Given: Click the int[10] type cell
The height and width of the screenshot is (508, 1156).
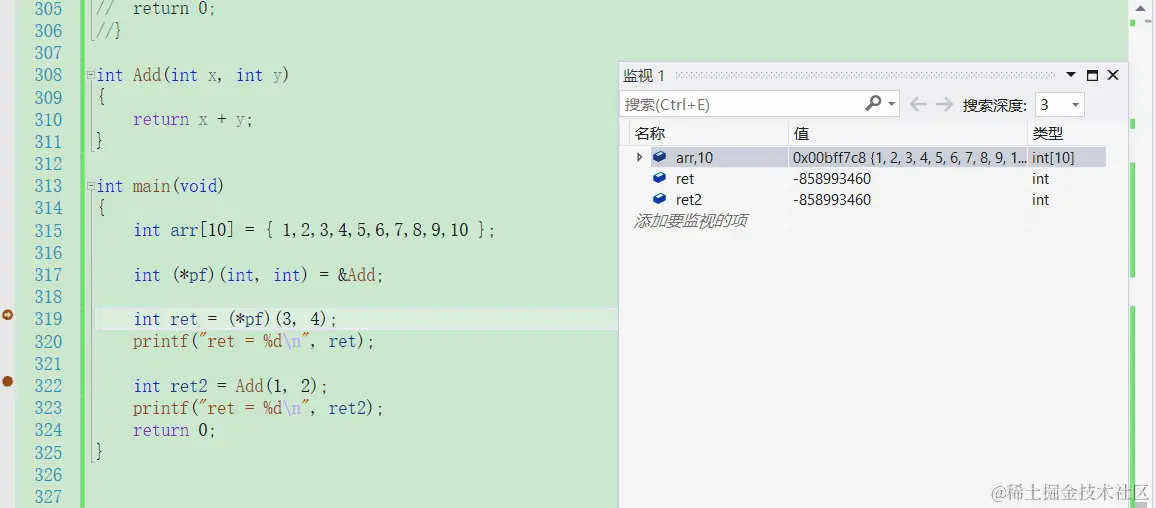Looking at the screenshot, I should (x=1053, y=157).
